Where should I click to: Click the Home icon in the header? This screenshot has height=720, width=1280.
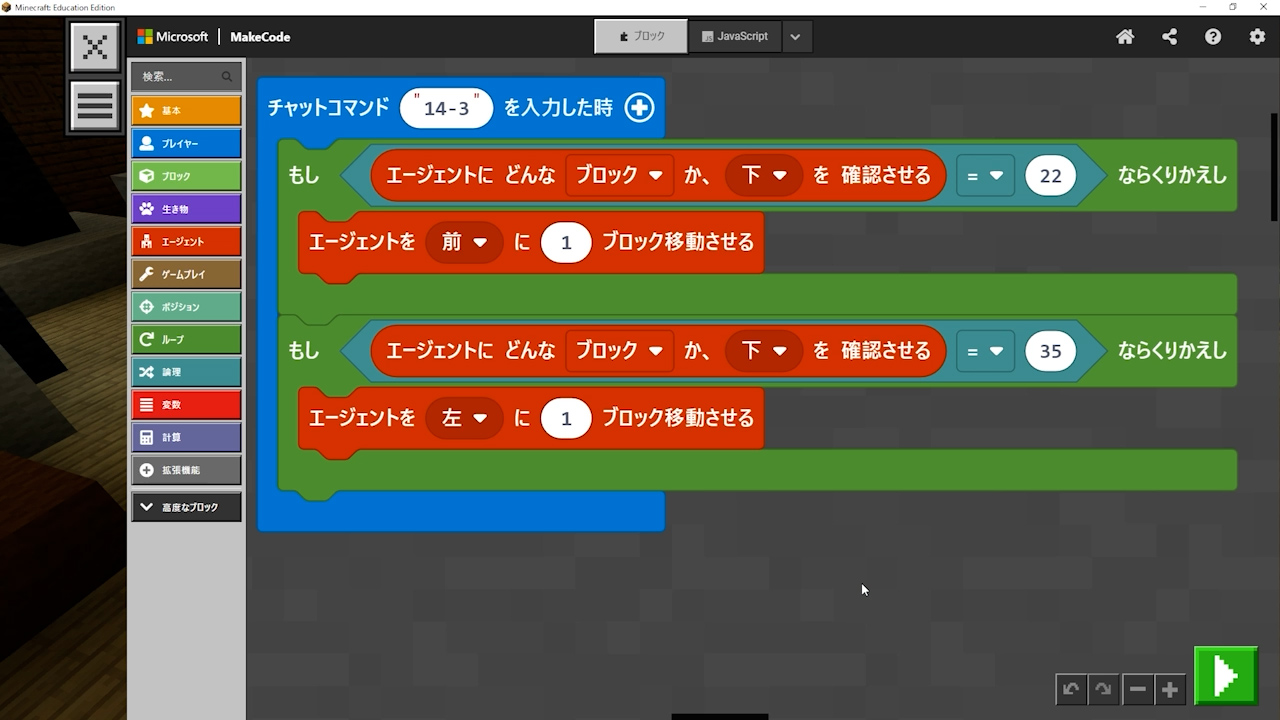tap(1125, 37)
